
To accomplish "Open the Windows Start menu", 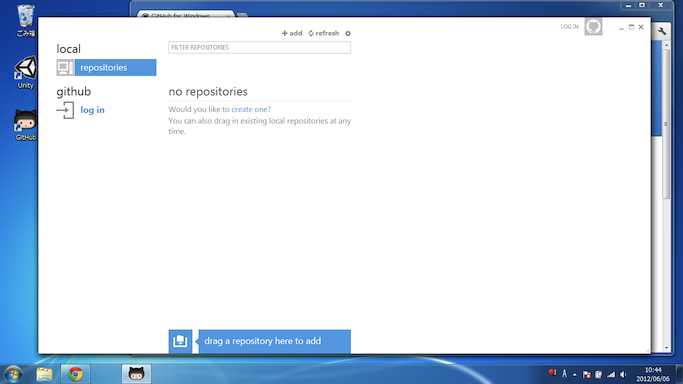I will (x=13, y=374).
